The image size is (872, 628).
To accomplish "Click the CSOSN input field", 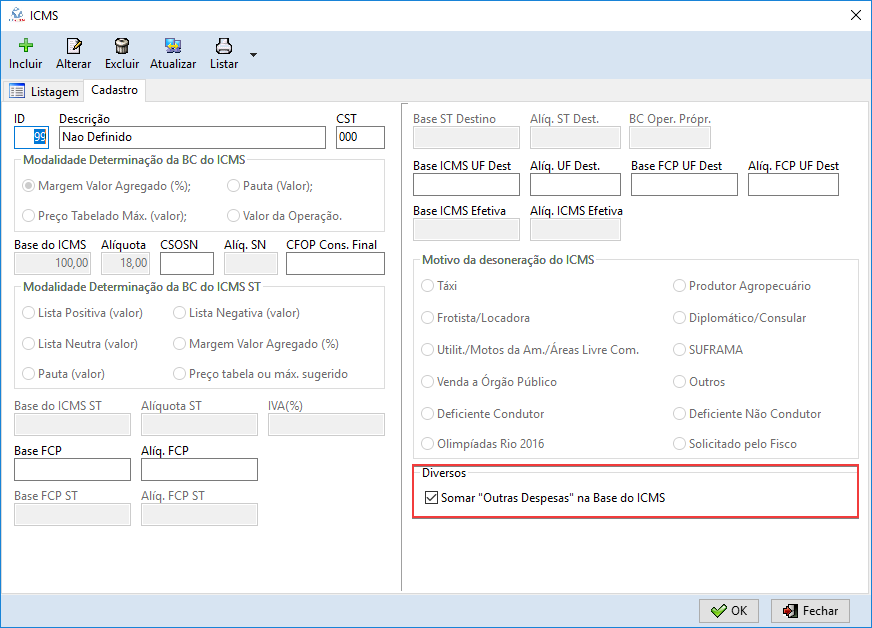I will pyautogui.click(x=187, y=263).
